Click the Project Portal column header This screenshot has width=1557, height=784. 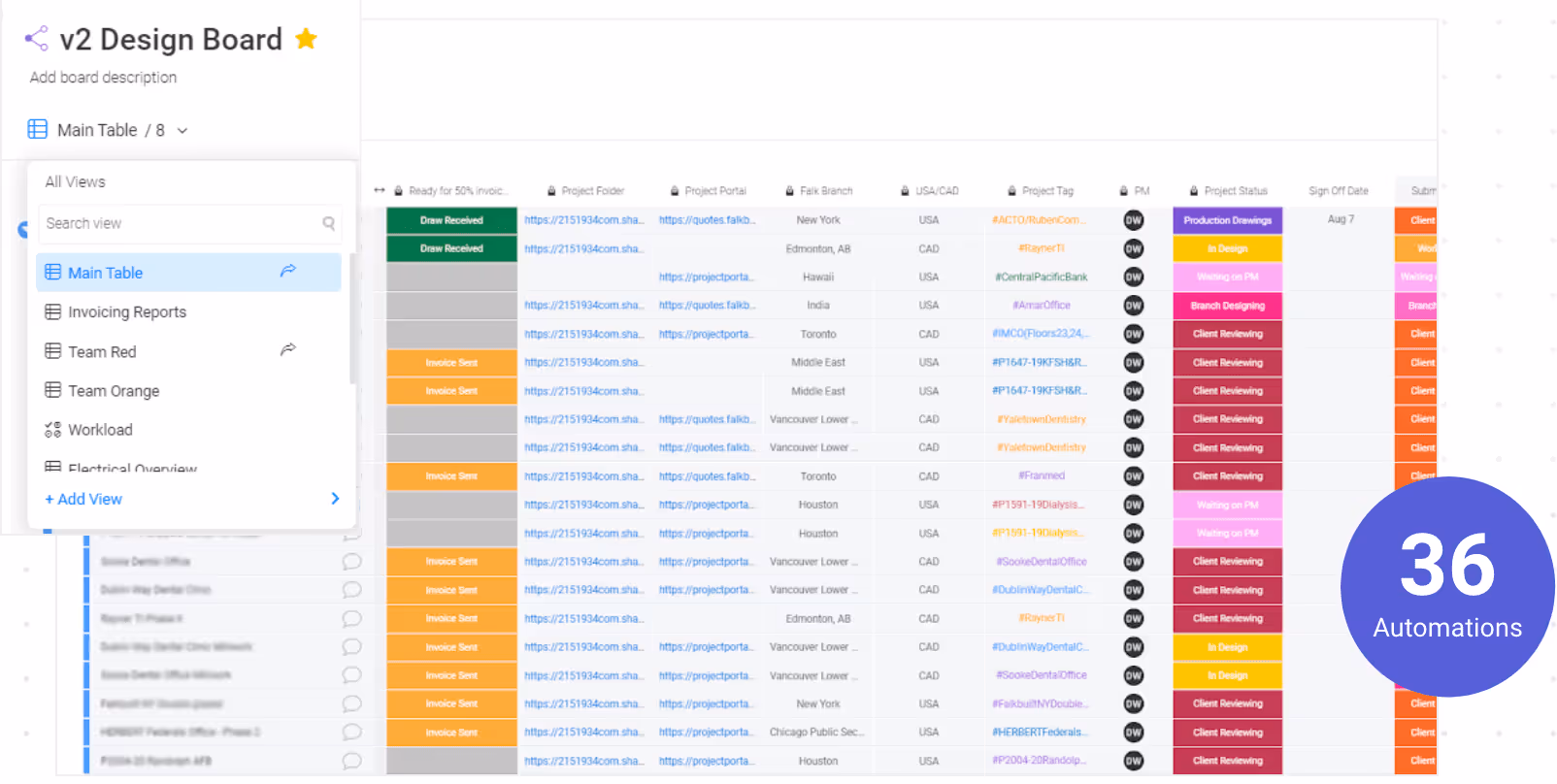coord(715,191)
